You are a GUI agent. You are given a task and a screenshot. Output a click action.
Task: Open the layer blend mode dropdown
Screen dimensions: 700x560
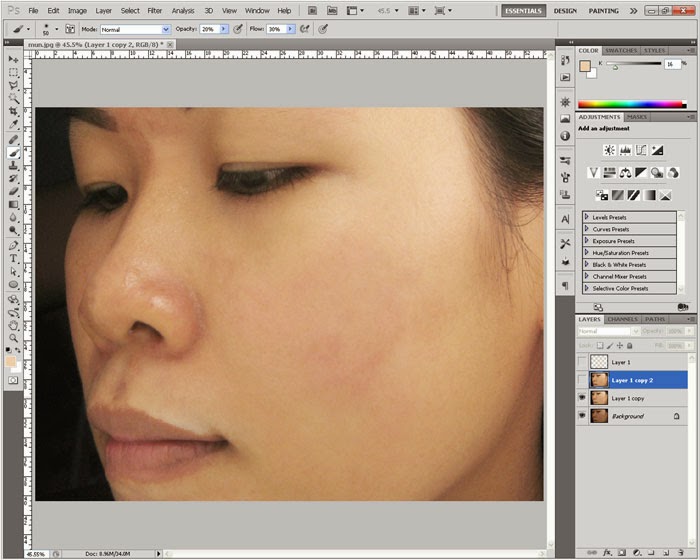click(608, 331)
